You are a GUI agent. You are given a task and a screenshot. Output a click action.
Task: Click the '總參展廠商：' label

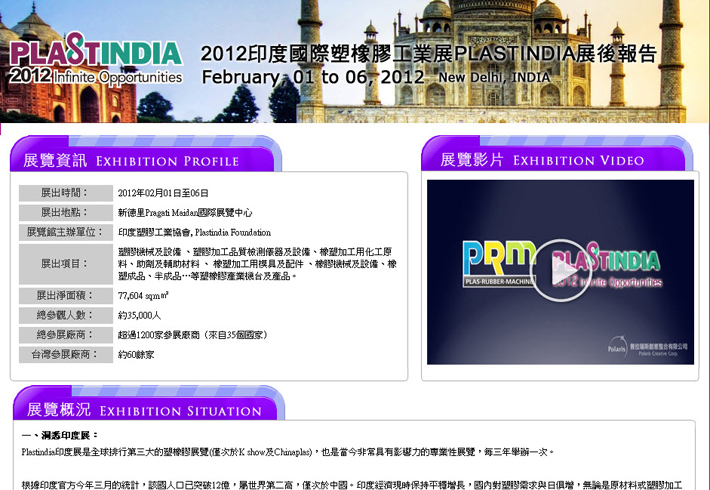[66, 335]
